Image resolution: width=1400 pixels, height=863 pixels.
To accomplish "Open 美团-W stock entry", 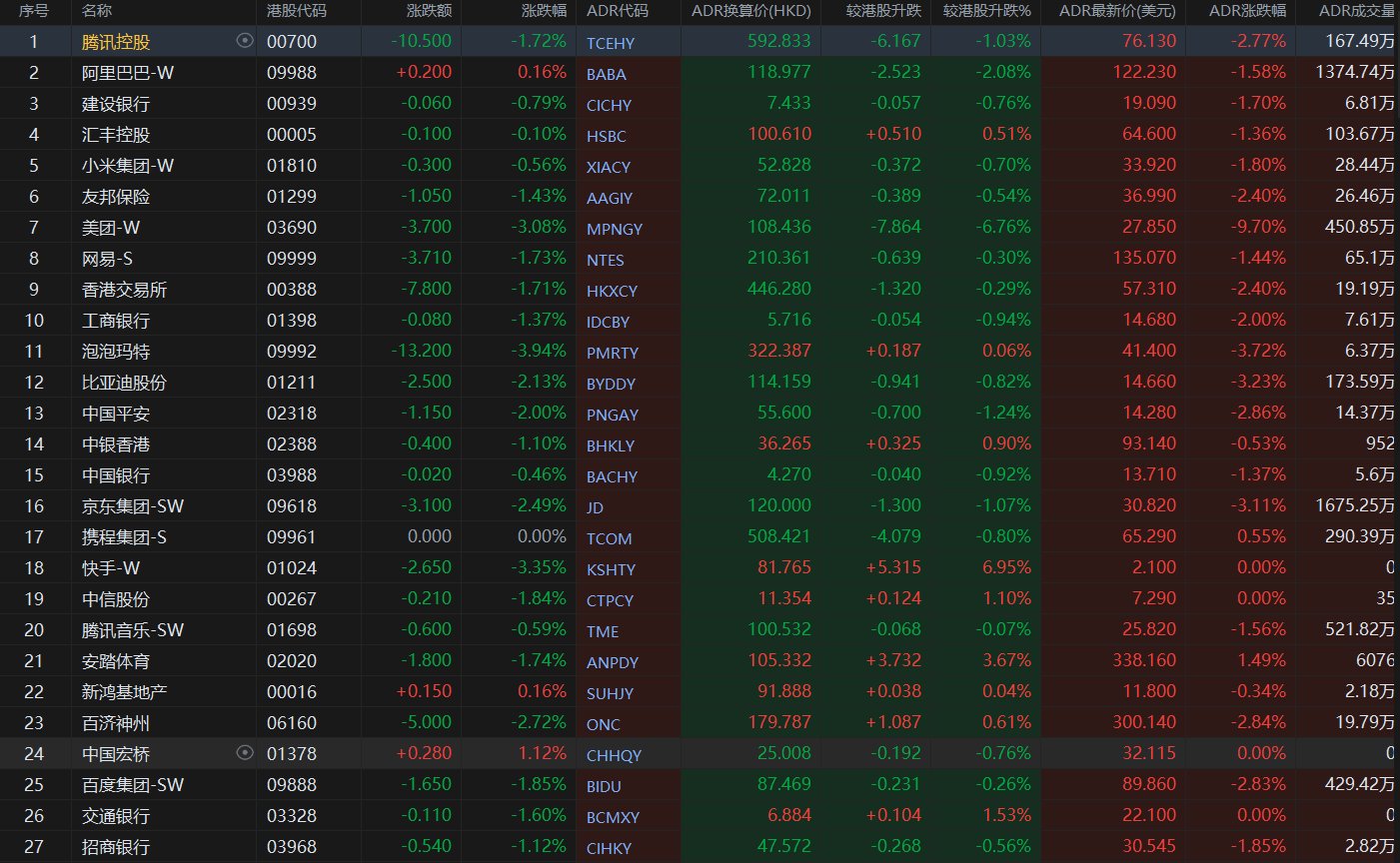I will pyautogui.click(x=111, y=228).
